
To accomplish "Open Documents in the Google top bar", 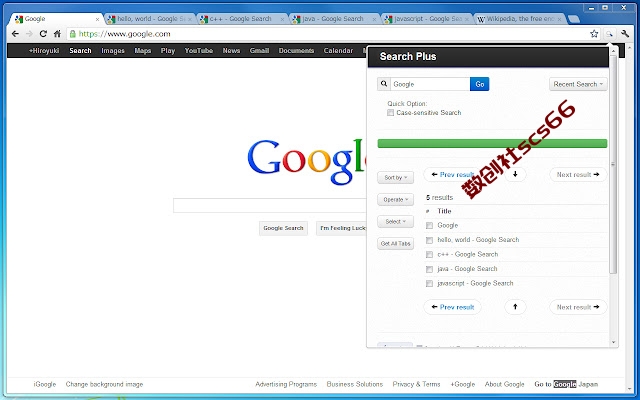I will (296, 51).
